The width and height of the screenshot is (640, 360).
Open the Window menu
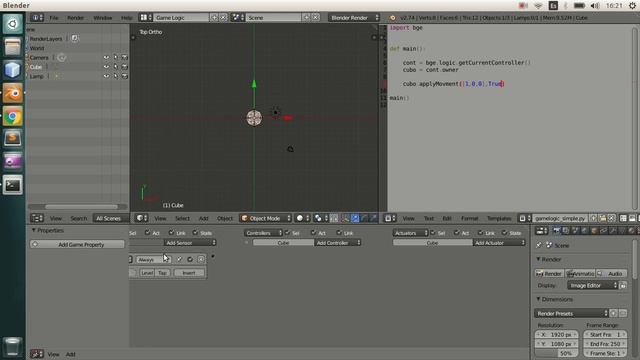pos(102,18)
